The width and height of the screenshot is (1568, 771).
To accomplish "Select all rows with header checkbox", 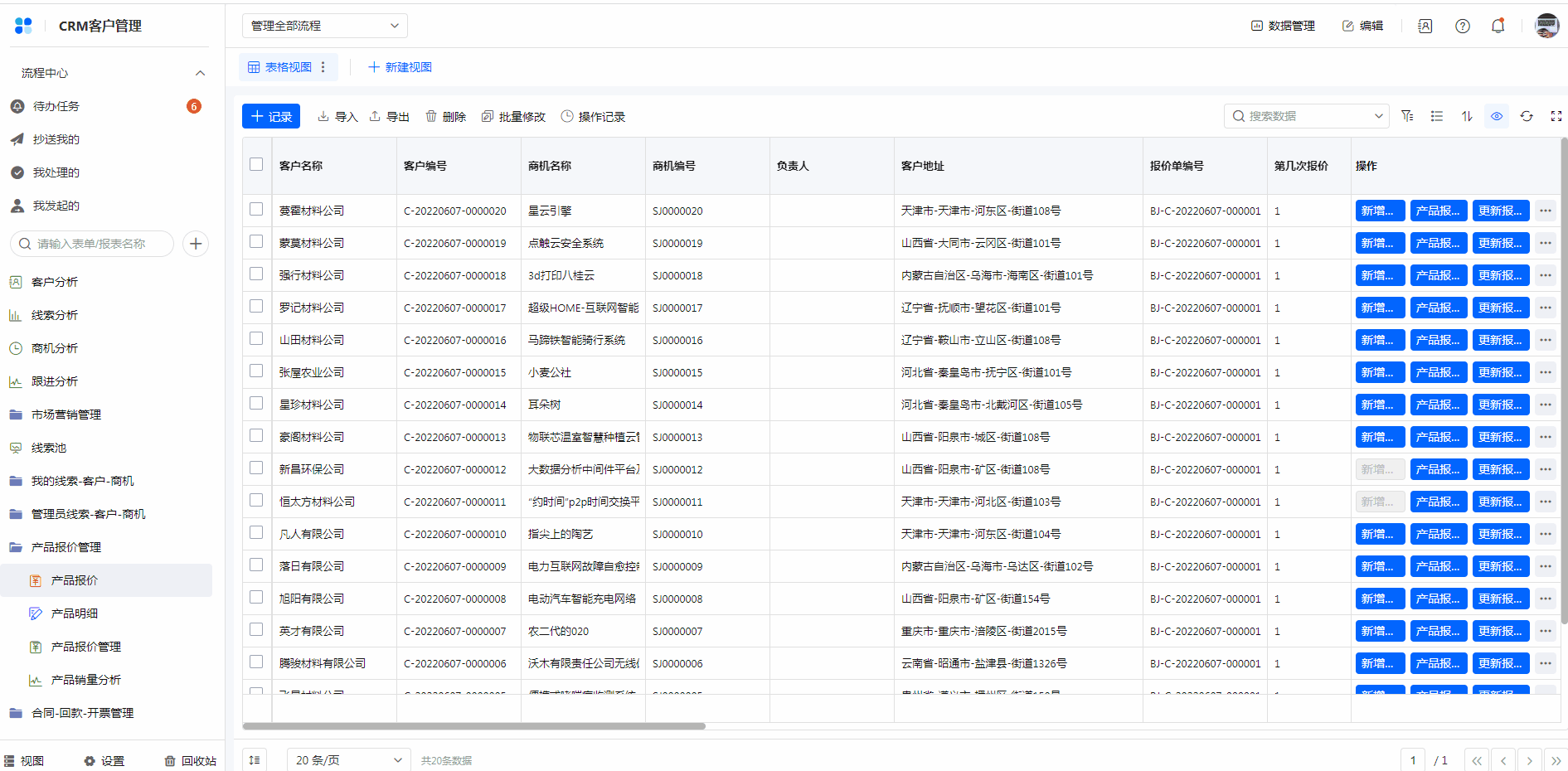I will (256, 165).
